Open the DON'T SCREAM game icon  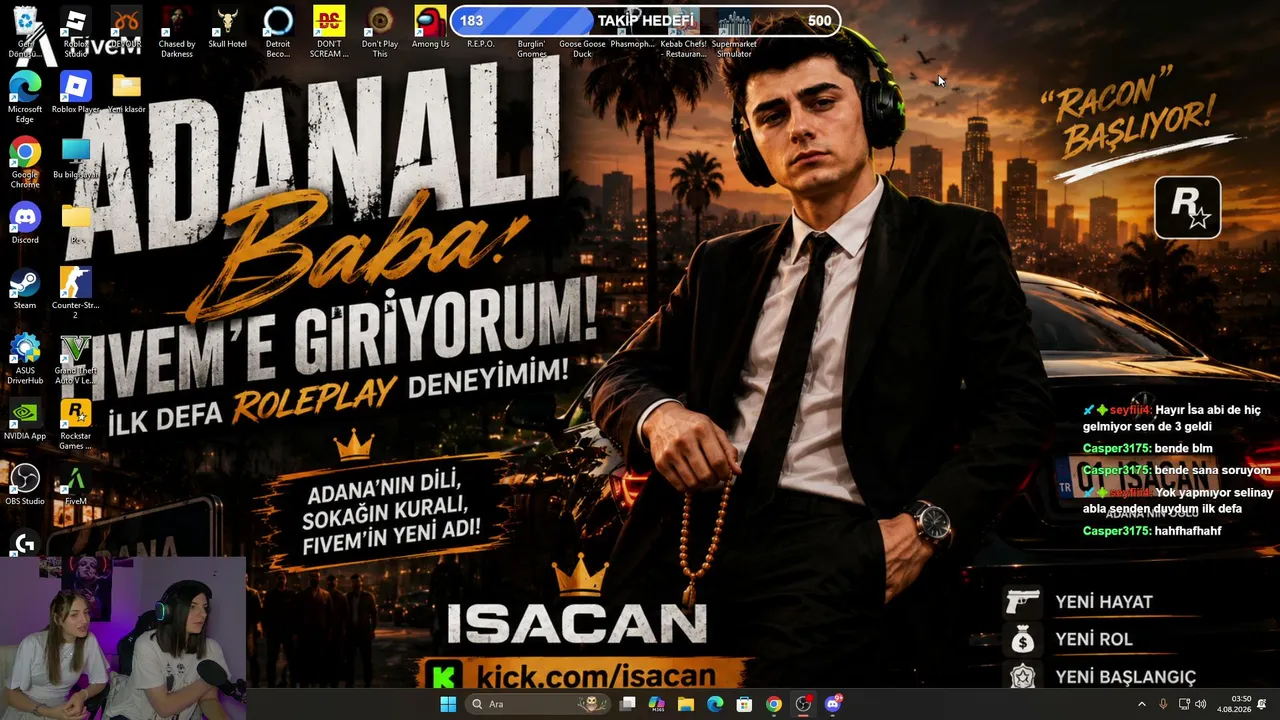(x=329, y=30)
